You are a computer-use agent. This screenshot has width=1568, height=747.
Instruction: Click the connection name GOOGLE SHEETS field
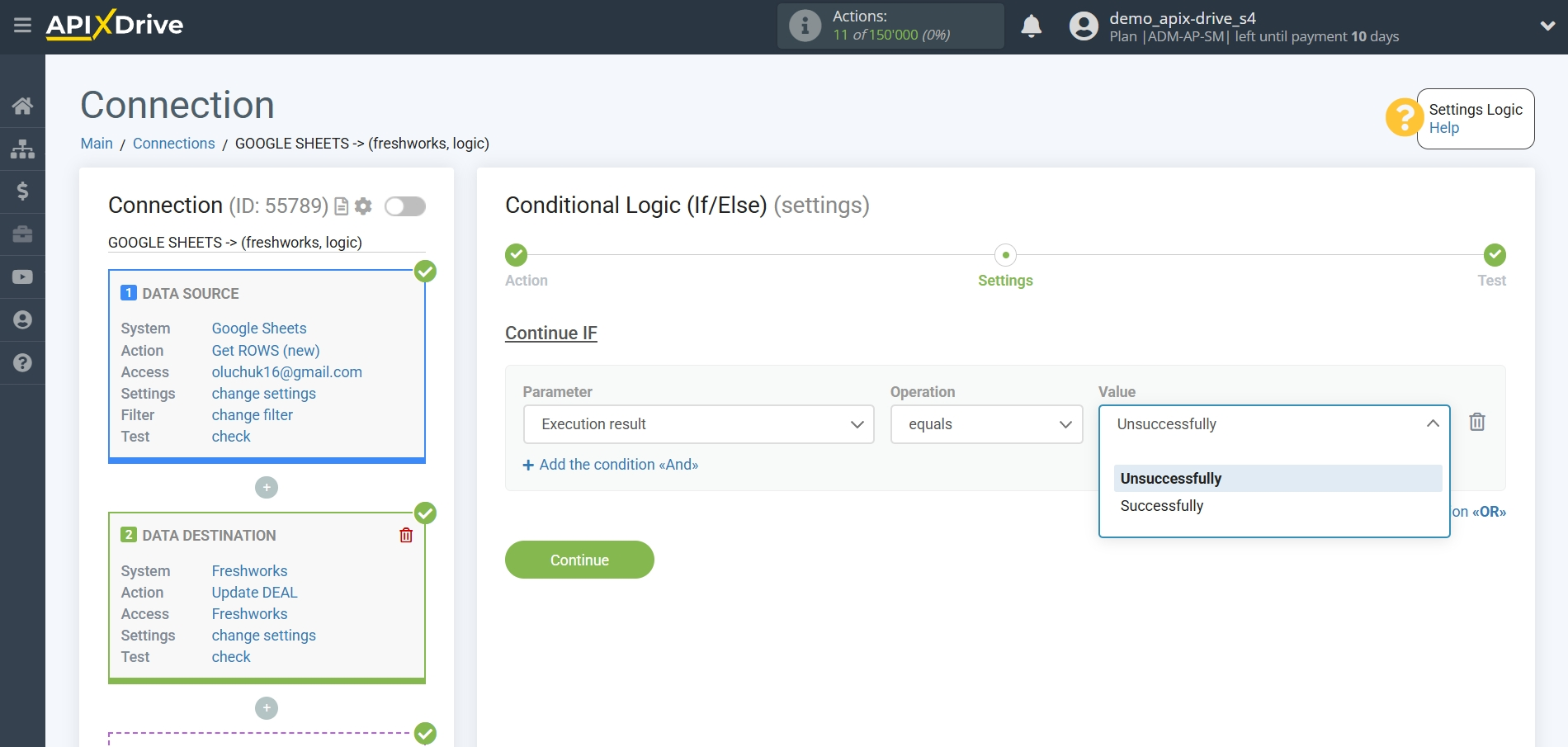coord(267,243)
